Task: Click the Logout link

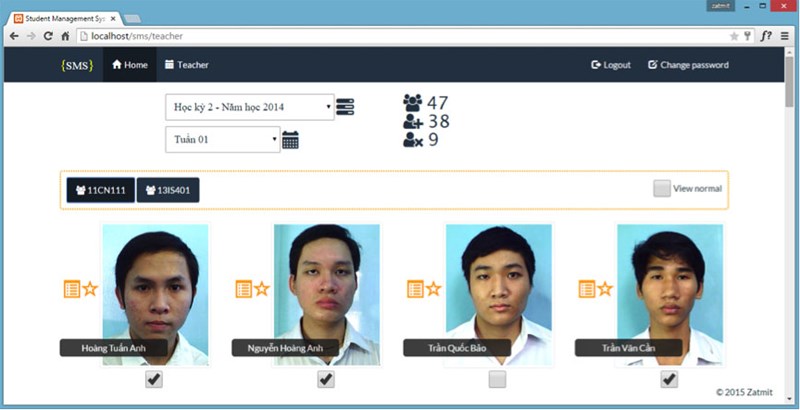Action: click(611, 65)
